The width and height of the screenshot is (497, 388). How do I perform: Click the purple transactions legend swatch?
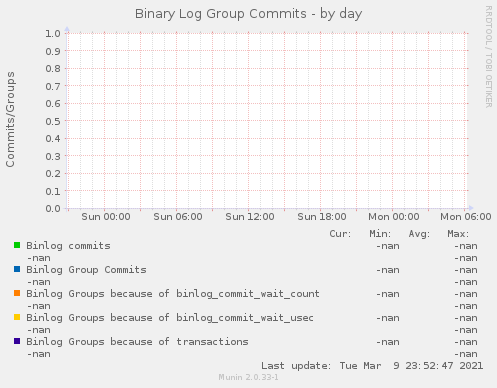pos(17,341)
